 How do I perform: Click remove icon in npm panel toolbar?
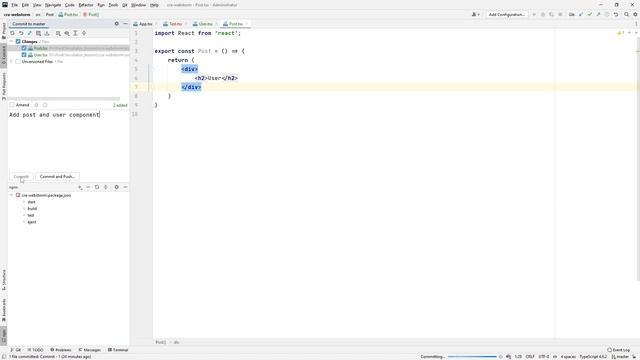point(88,187)
